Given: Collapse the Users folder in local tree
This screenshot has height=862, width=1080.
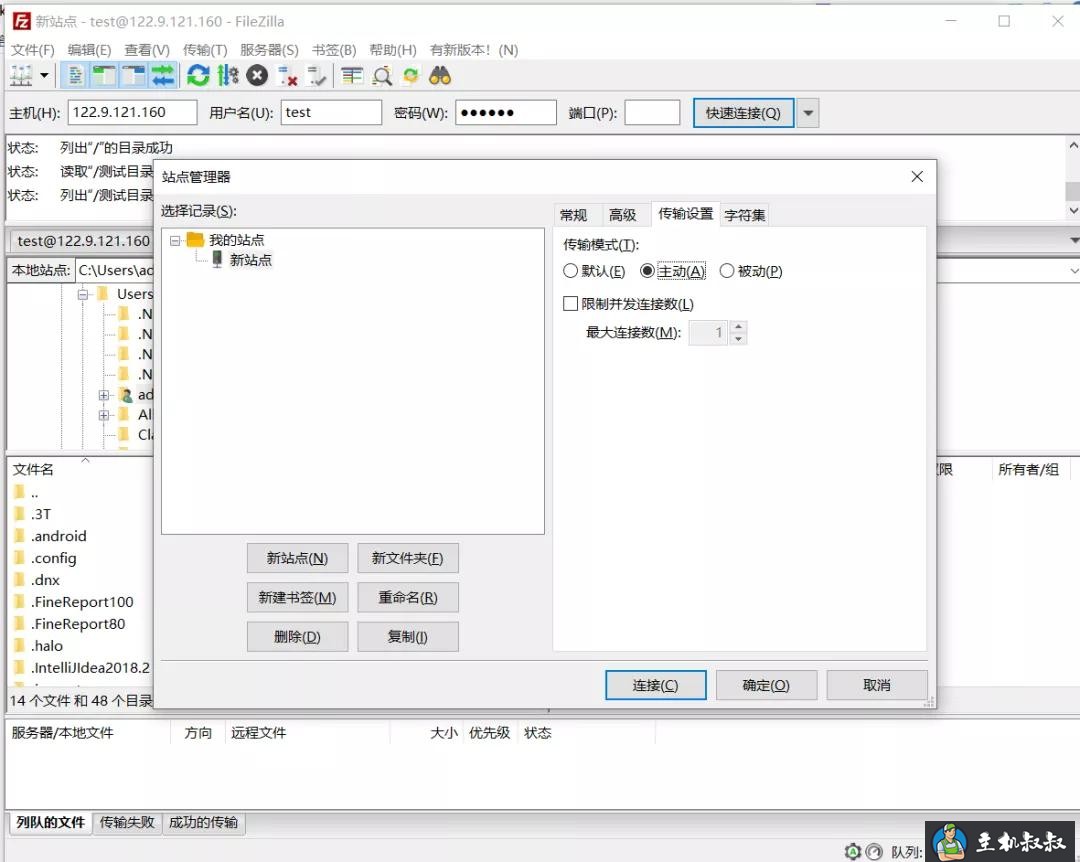Looking at the screenshot, I should (83, 294).
